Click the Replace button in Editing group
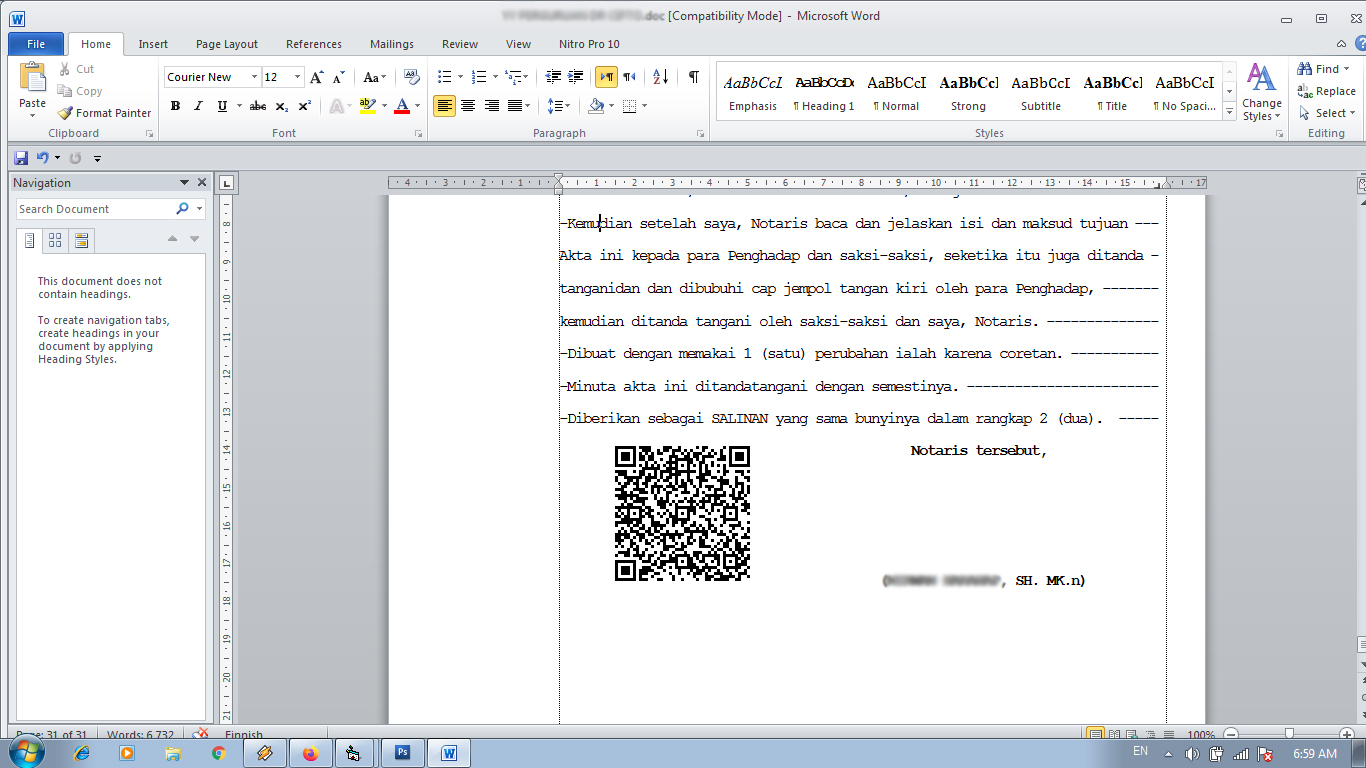 [1326, 91]
